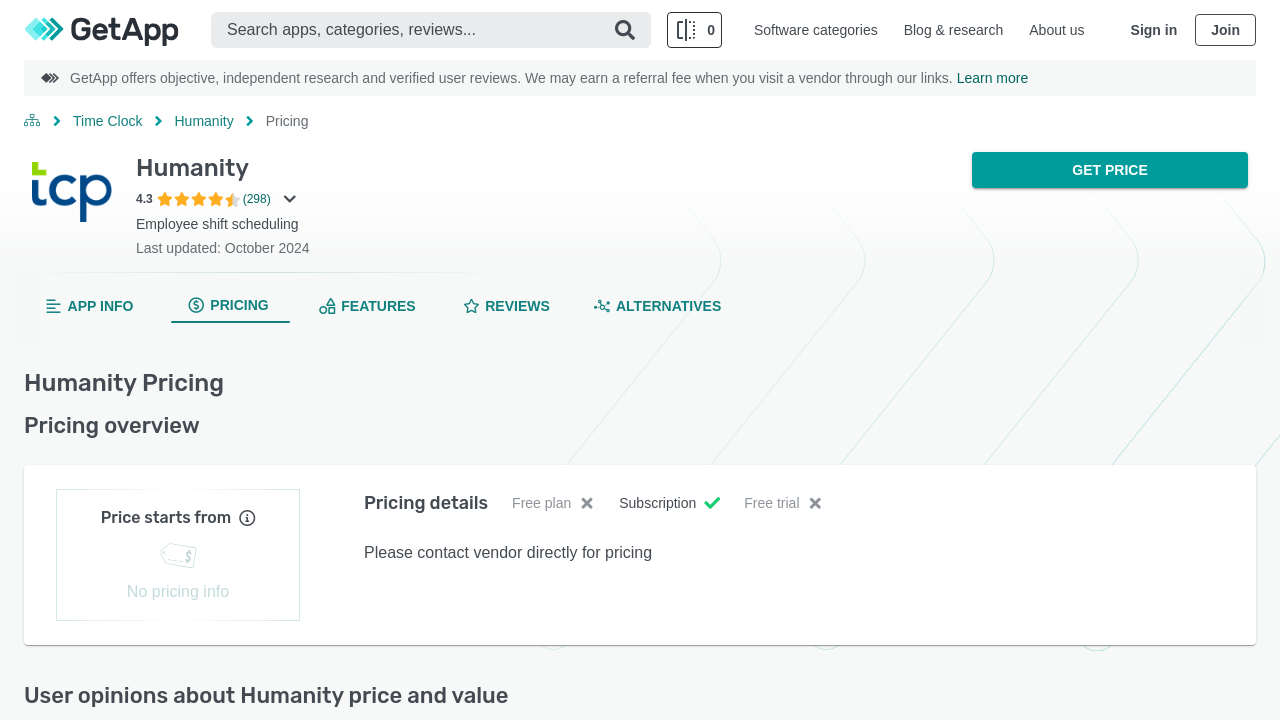Screen dimensions: 1280x720
Task: Open the Reviews tab
Action: click(506, 306)
